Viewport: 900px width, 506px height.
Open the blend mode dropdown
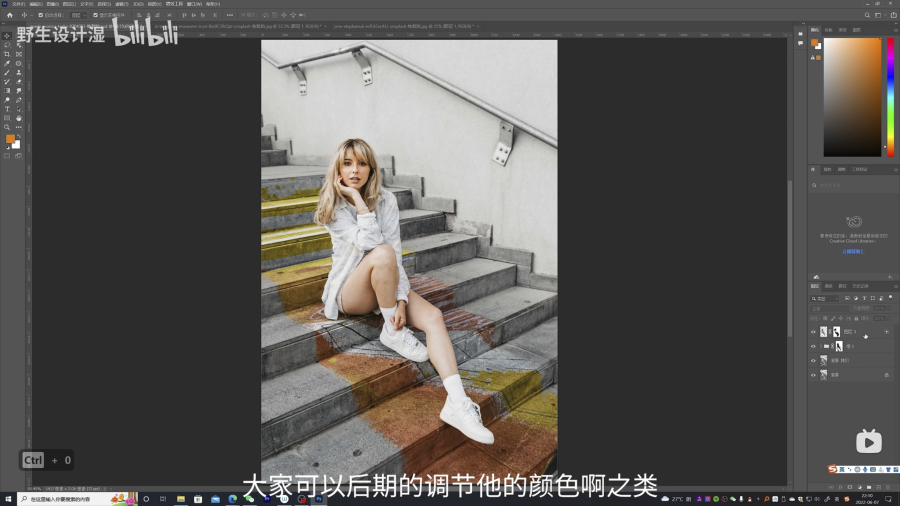click(829, 309)
